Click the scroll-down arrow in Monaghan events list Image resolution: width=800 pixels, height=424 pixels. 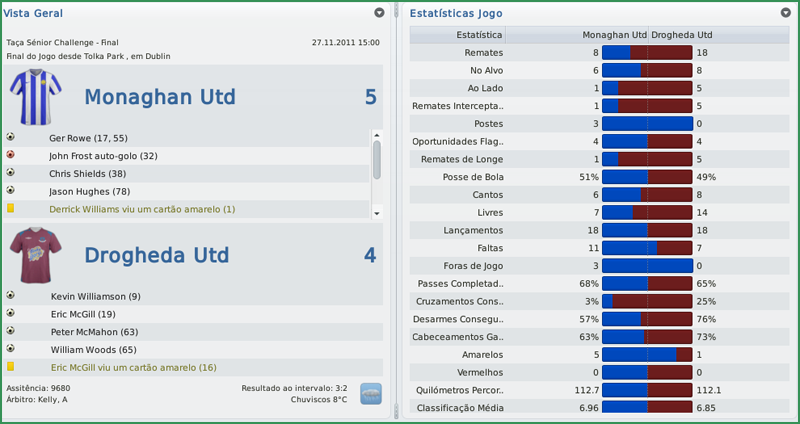point(377,213)
